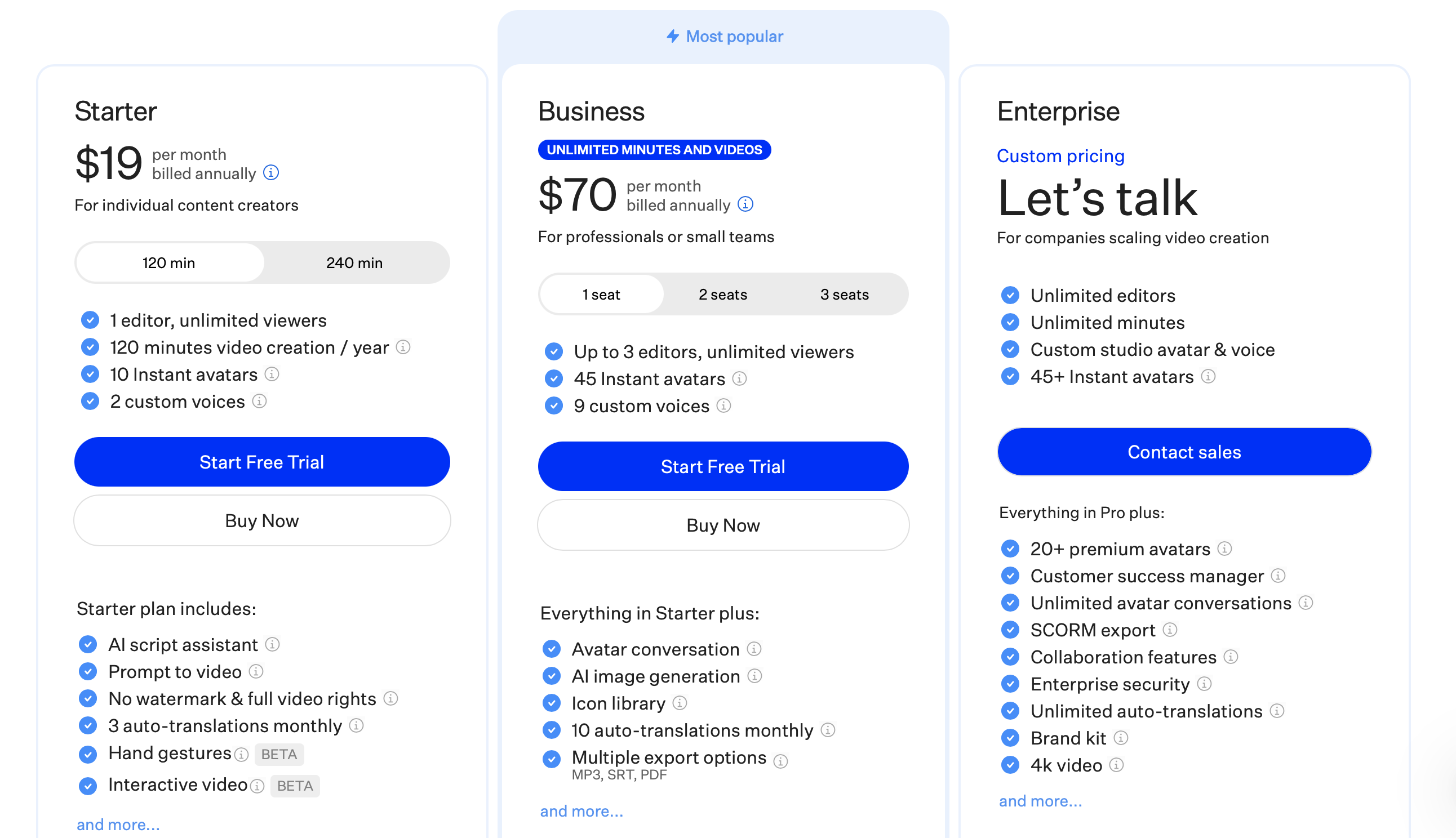Click the Most popular label
Image resolution: width=1456 pixels, height=838 pixels.
point(724,36)
